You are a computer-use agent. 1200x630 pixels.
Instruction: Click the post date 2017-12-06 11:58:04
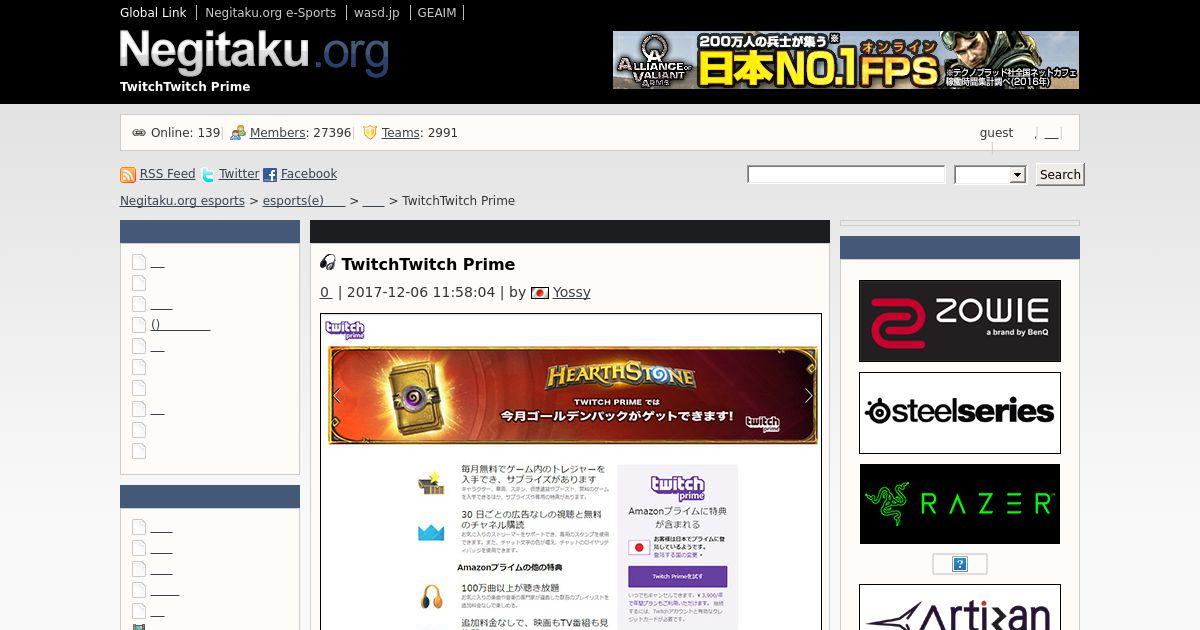pyautogui.click(x=421, y=292)
